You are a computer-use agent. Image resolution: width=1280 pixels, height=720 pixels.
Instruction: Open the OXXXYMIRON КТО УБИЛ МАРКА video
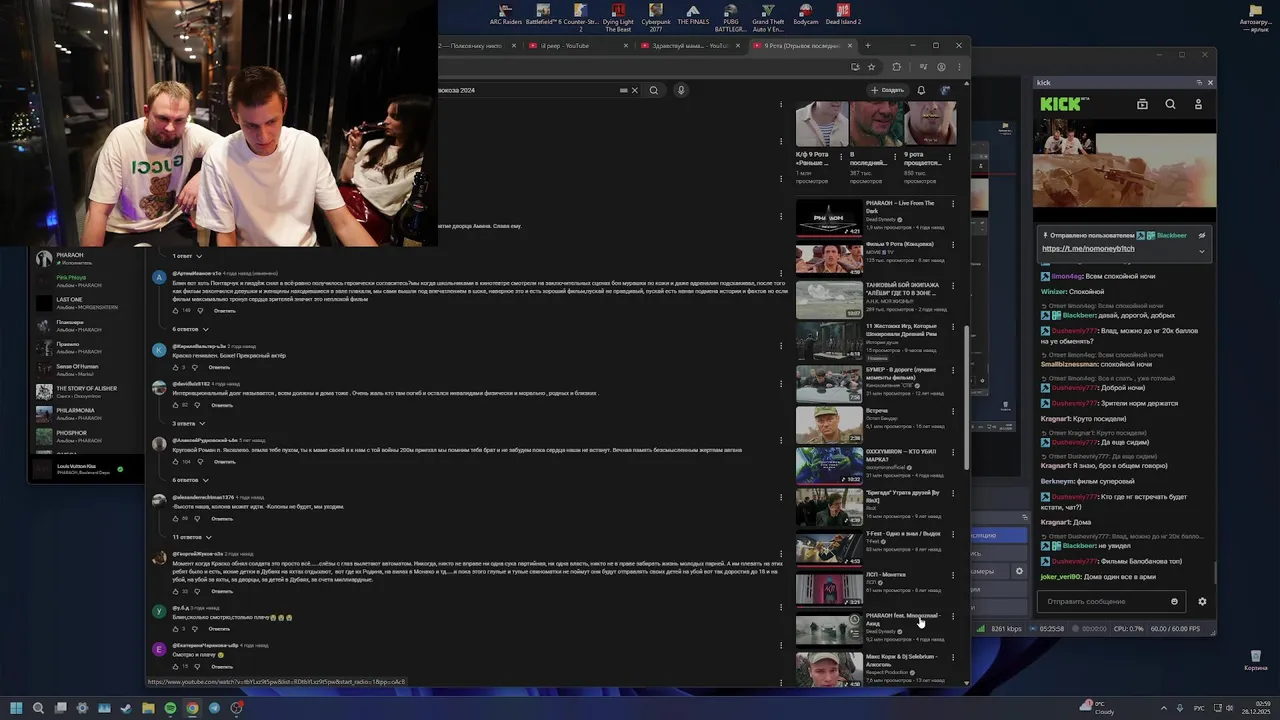click(829, 465)
